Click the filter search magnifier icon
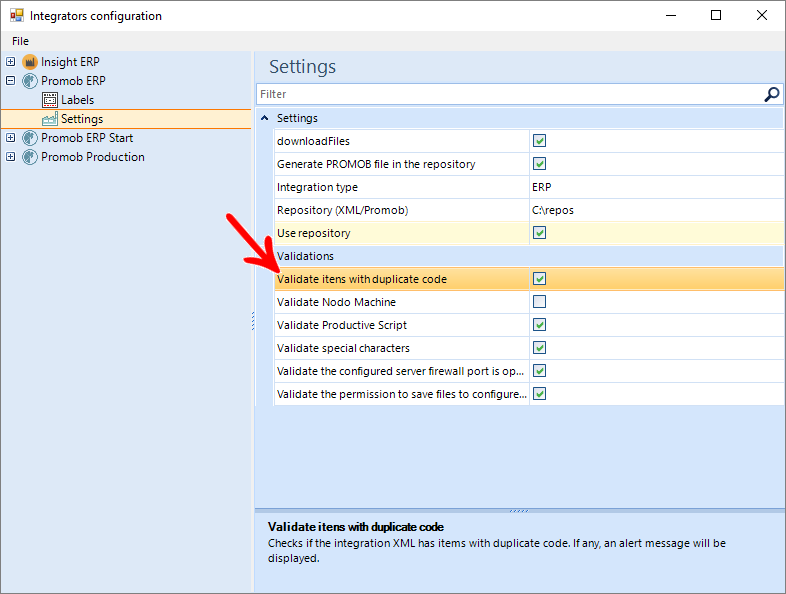 [771, 94]
